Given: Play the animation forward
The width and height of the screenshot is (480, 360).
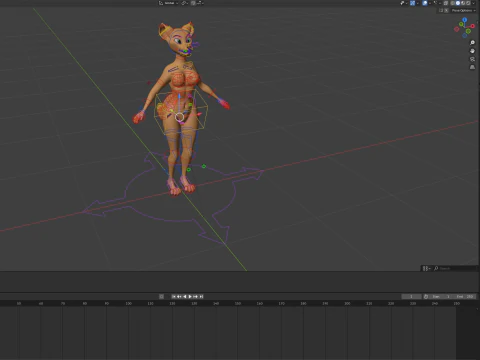Looking at the screenshot, I should click(190, 296).
